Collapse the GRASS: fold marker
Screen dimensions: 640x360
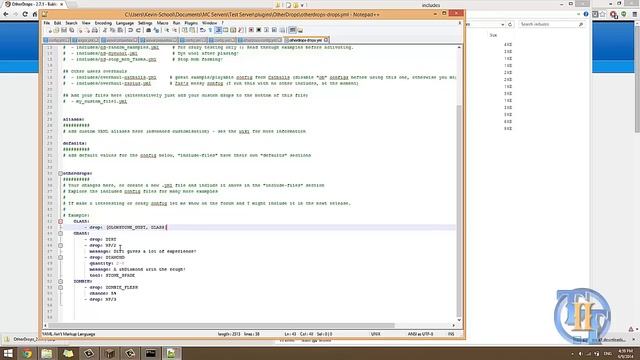(60, 233)
